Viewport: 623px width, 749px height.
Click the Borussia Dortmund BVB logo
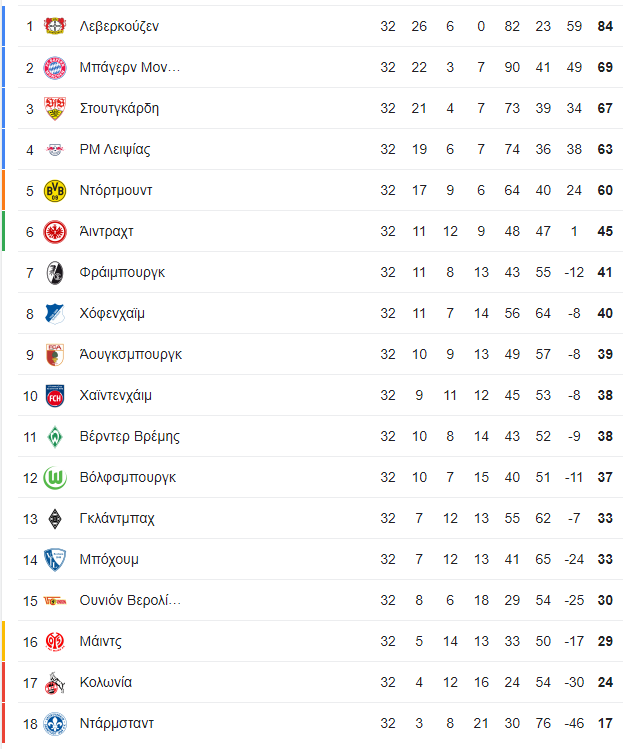55,190
